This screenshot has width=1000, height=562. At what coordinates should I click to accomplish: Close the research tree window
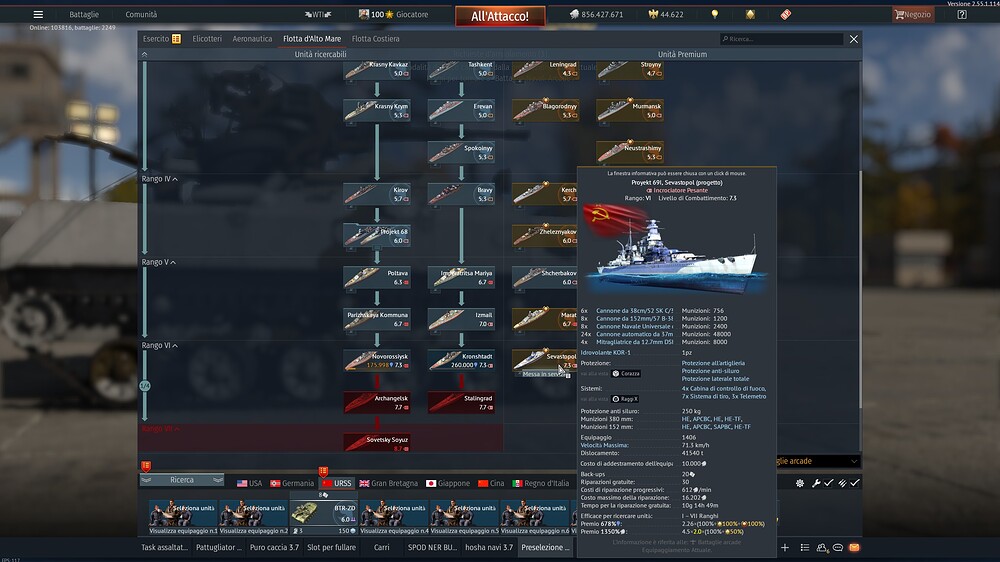pyautogui.click(x=853, y=39)
